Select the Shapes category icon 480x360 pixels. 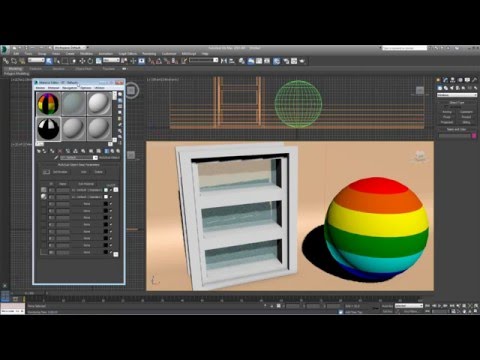(x=446, y=88)
